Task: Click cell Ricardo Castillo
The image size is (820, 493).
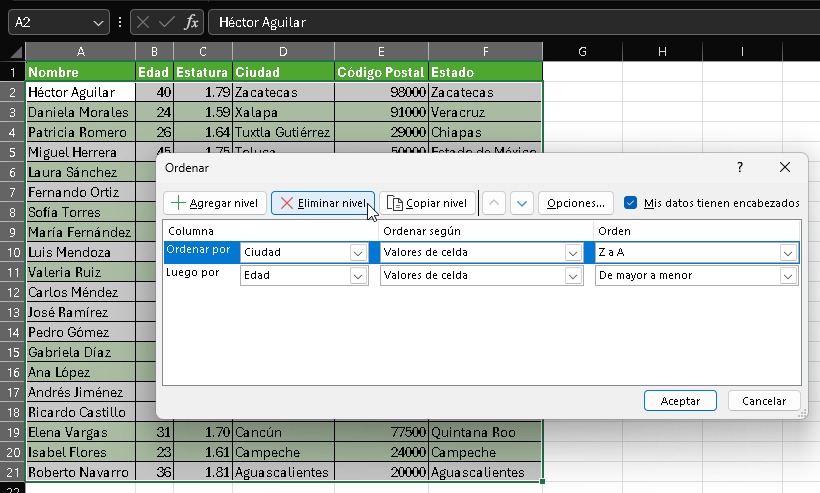Action: (x=81, y=412)
